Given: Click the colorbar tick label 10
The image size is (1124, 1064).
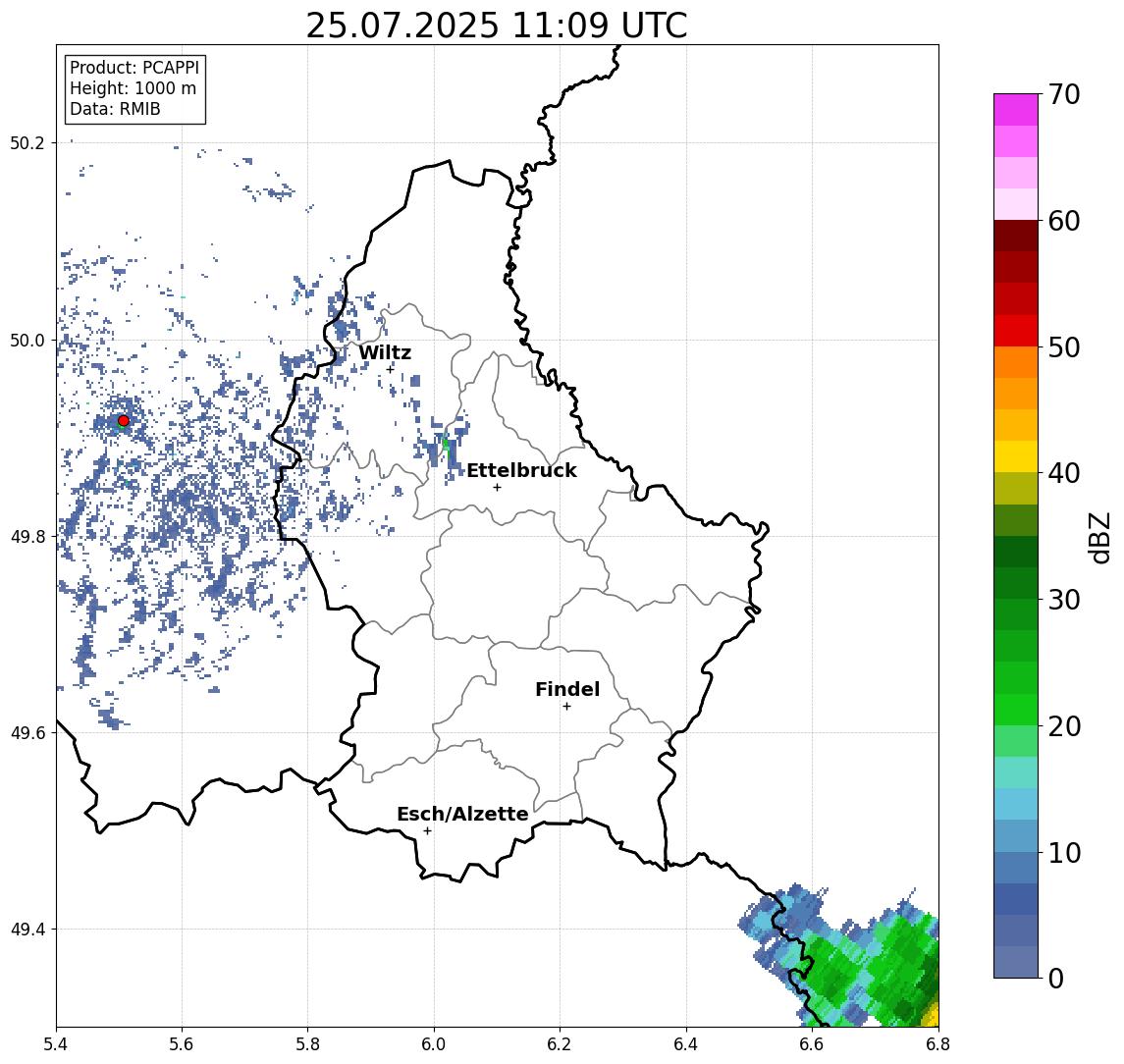Looking at the screenshot, I should click(1064, 852).
